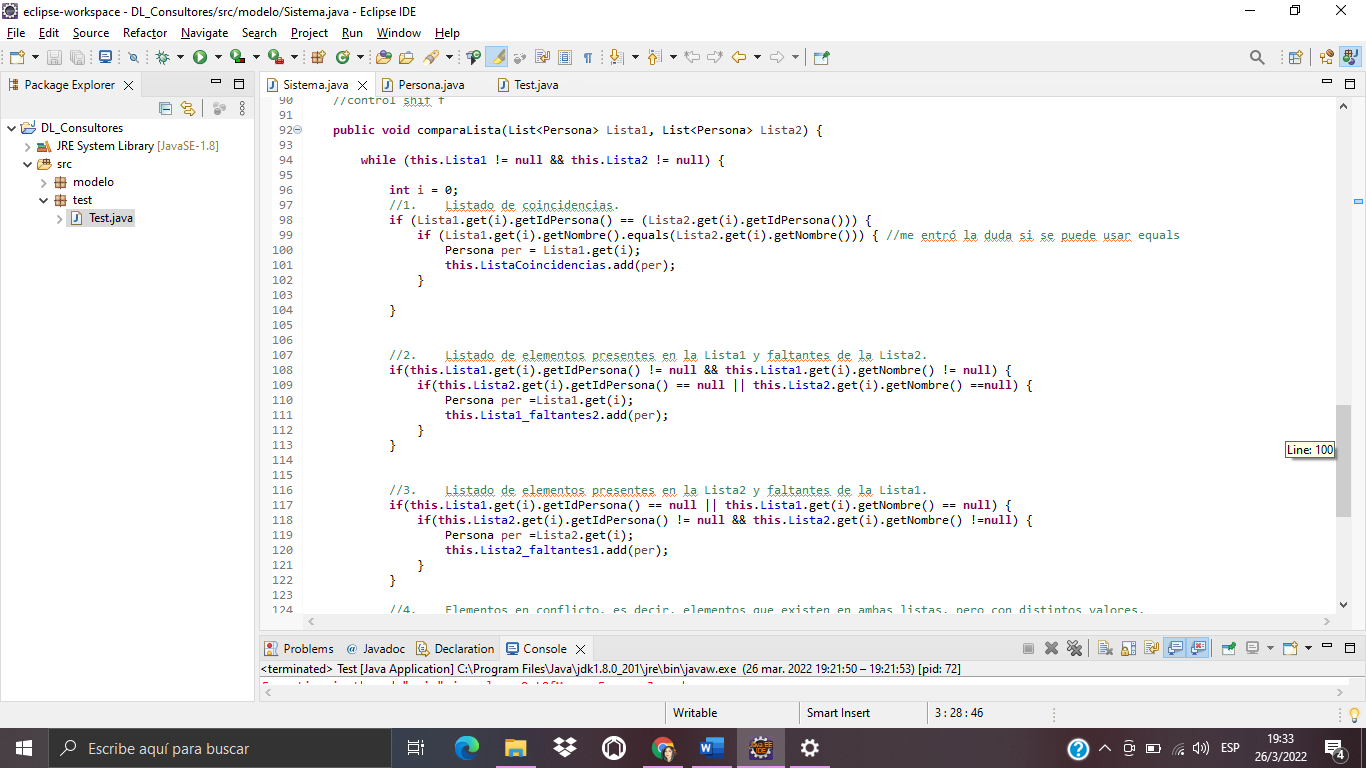Toggle Word Wrap toolbar icon
Viewport: 1366px width, 768px height.
542,57
